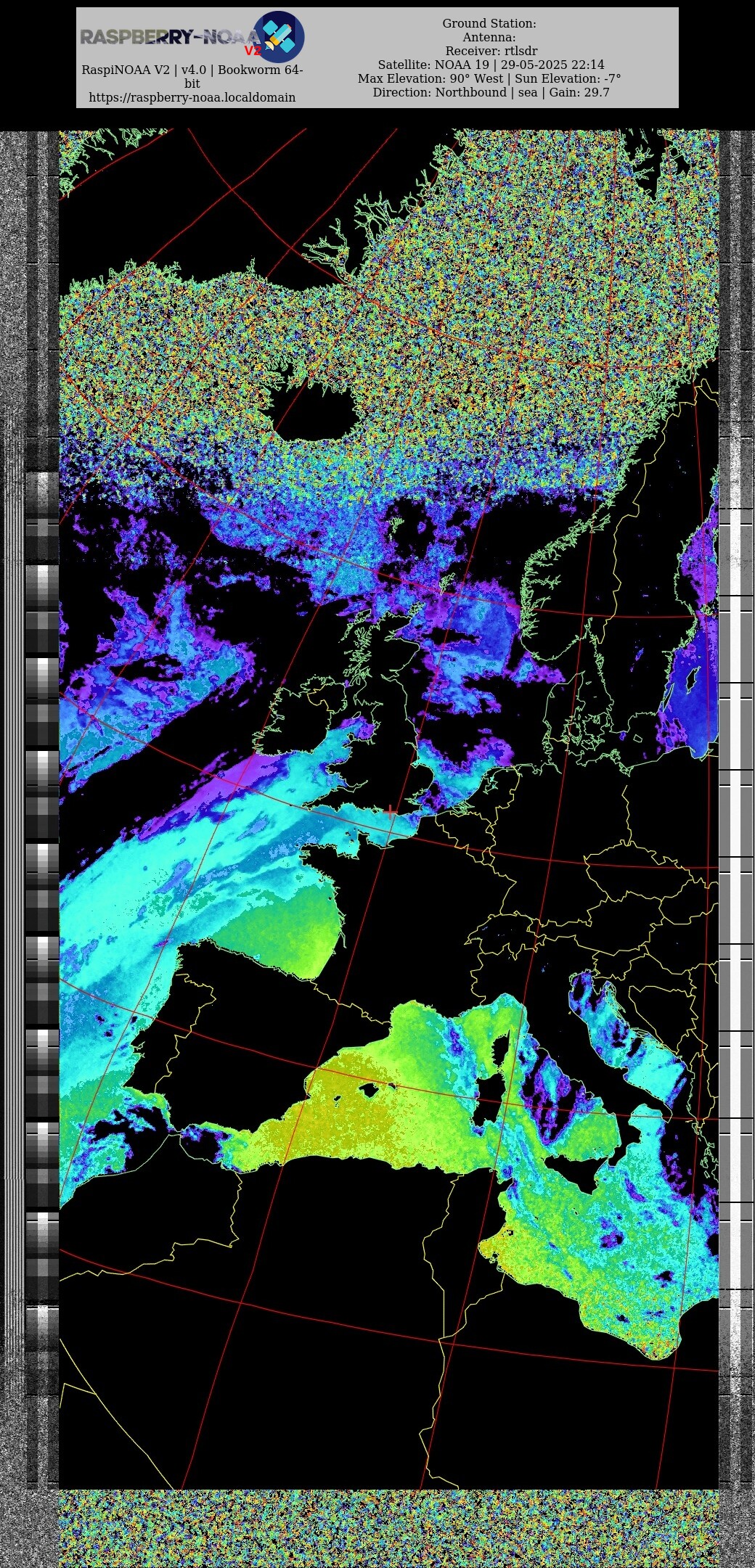Click the 'Receiver: rtlsdr' text

click(491, 51)
